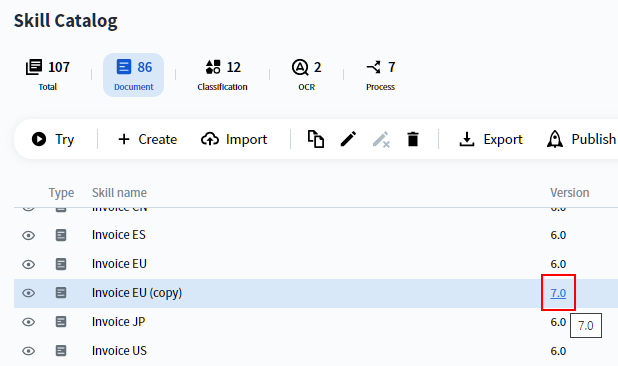Click document type icon of Invoice EU
Screen dimensions: 618x366
point(61,264)
